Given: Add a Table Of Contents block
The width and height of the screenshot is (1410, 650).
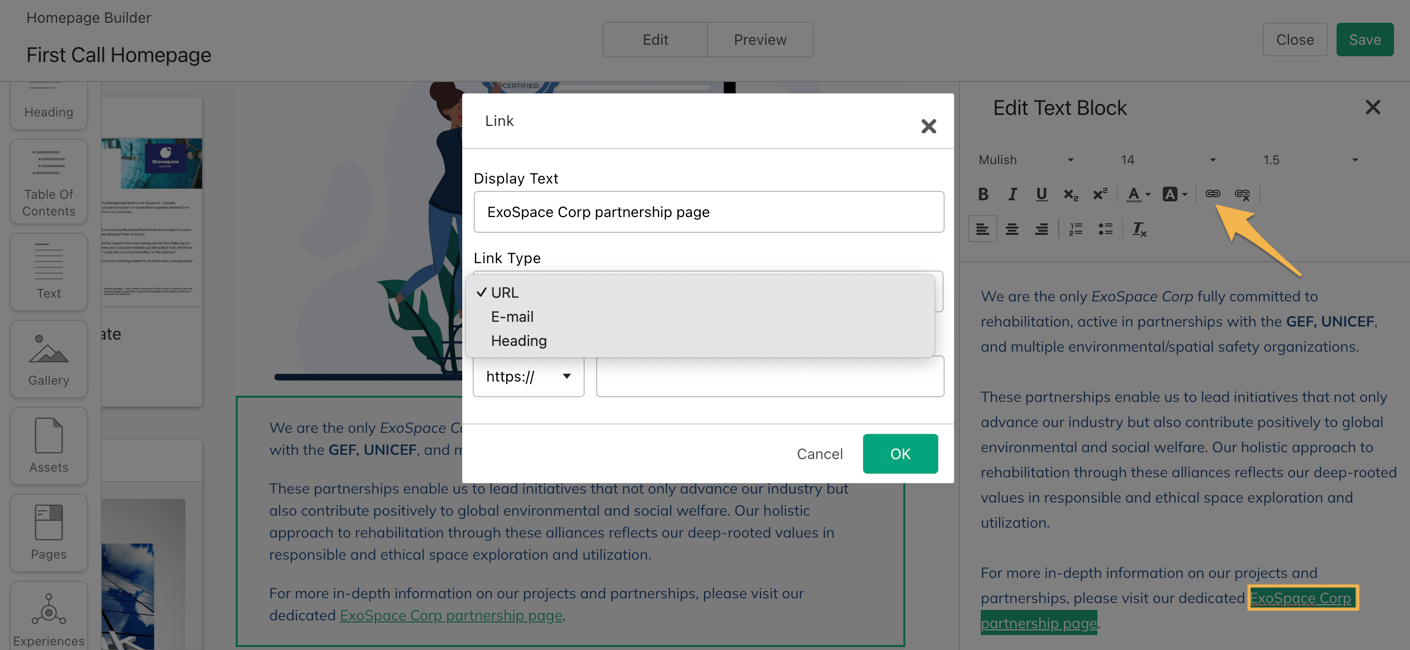Looking at the screenshot, I should (x=49, y=183).
